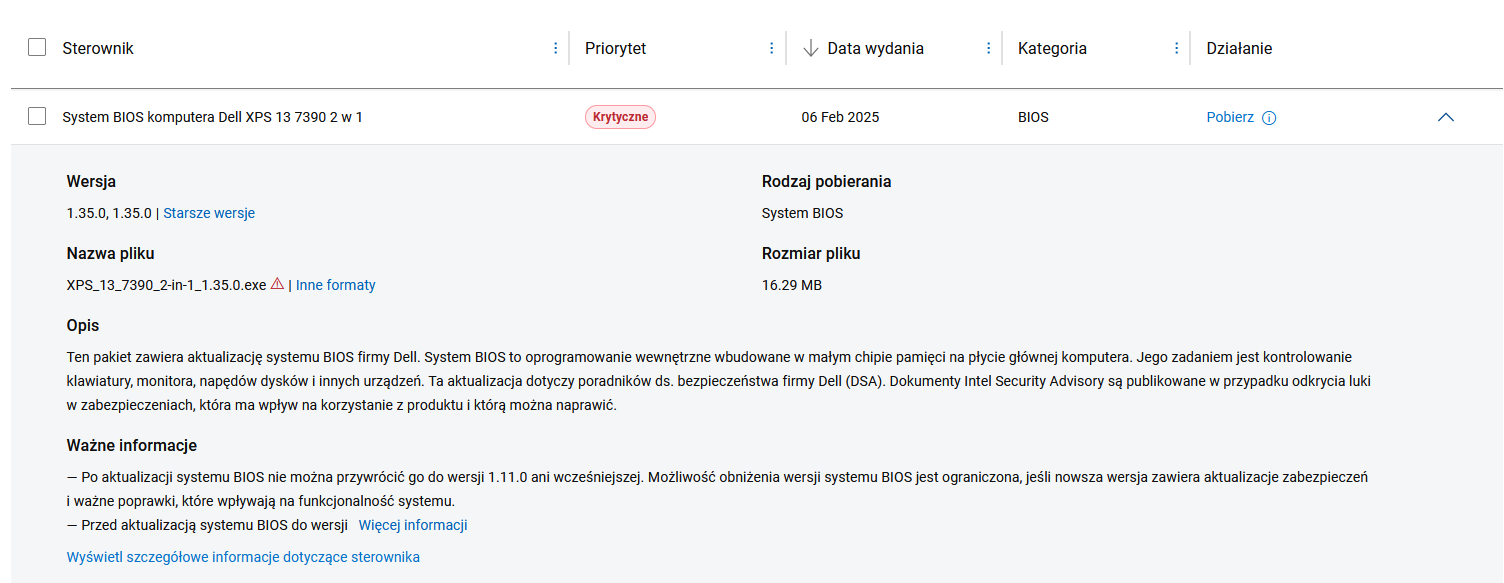Click the warning triangle beside the file name
The width and height of the screenshot is (1504, 583).
coord(278,284)
